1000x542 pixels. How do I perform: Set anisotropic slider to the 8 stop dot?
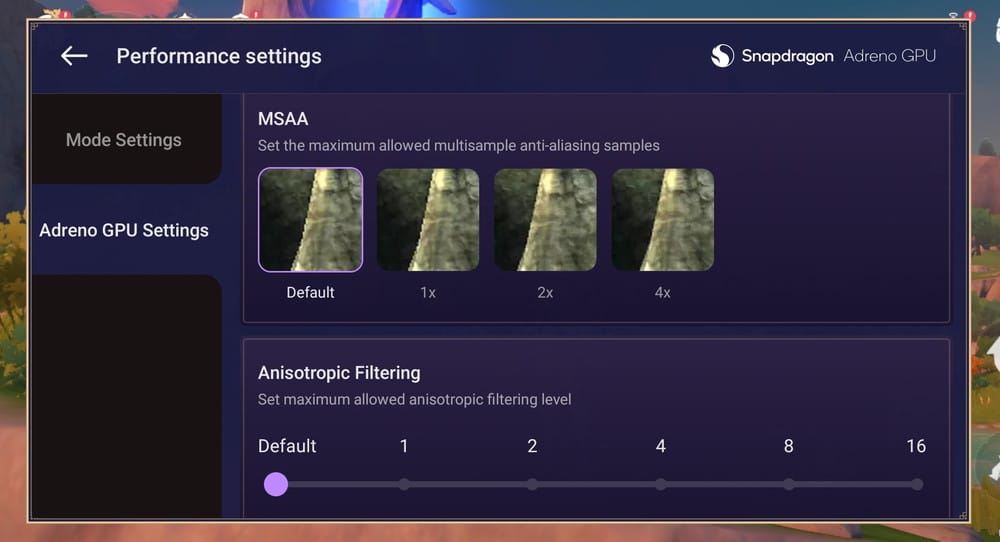[x=789, y=485]
